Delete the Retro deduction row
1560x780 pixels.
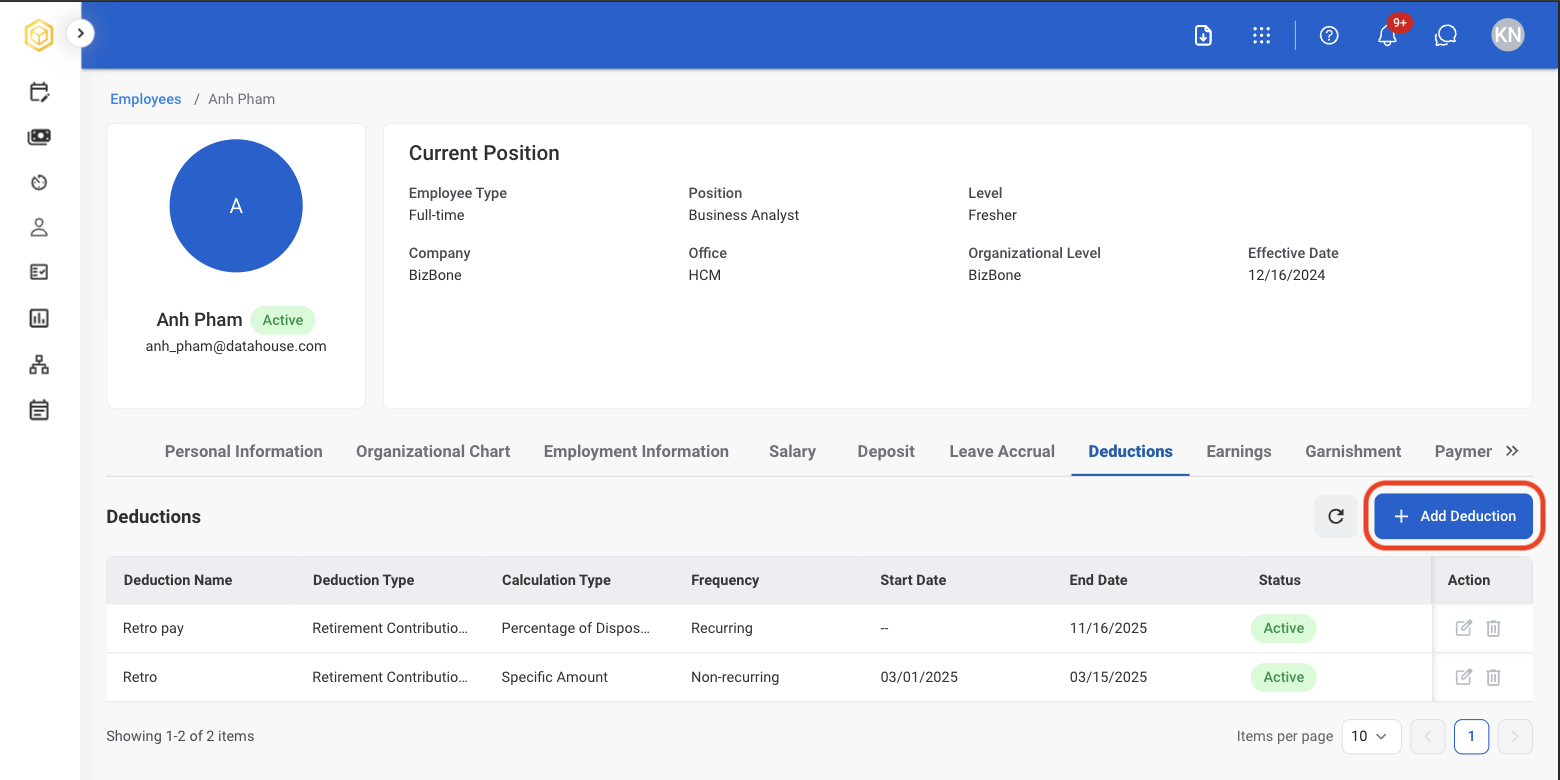(1493, 677)
